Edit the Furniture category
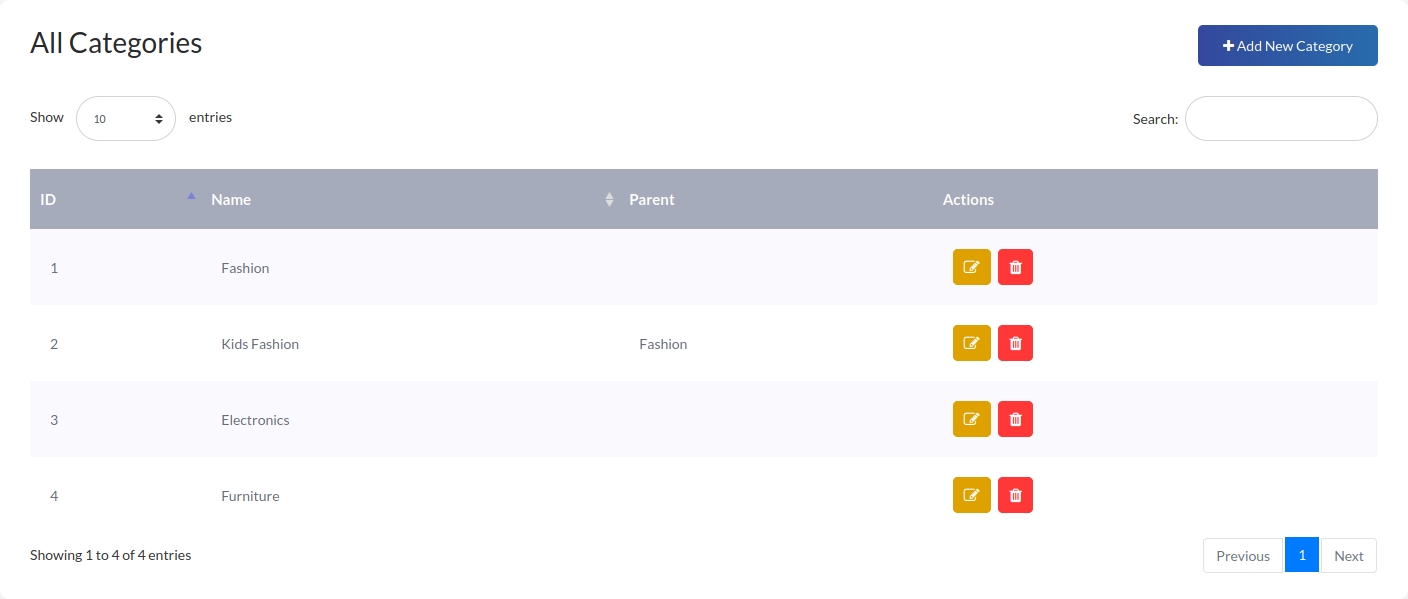 click(x=971, y=495)
